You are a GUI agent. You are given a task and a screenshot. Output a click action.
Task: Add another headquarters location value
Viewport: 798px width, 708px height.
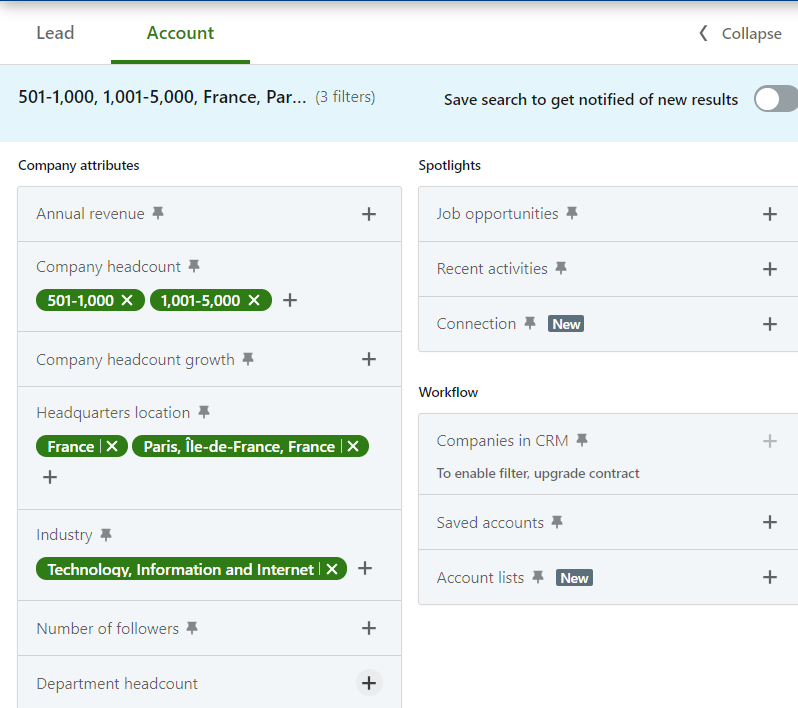click(50, 478)
